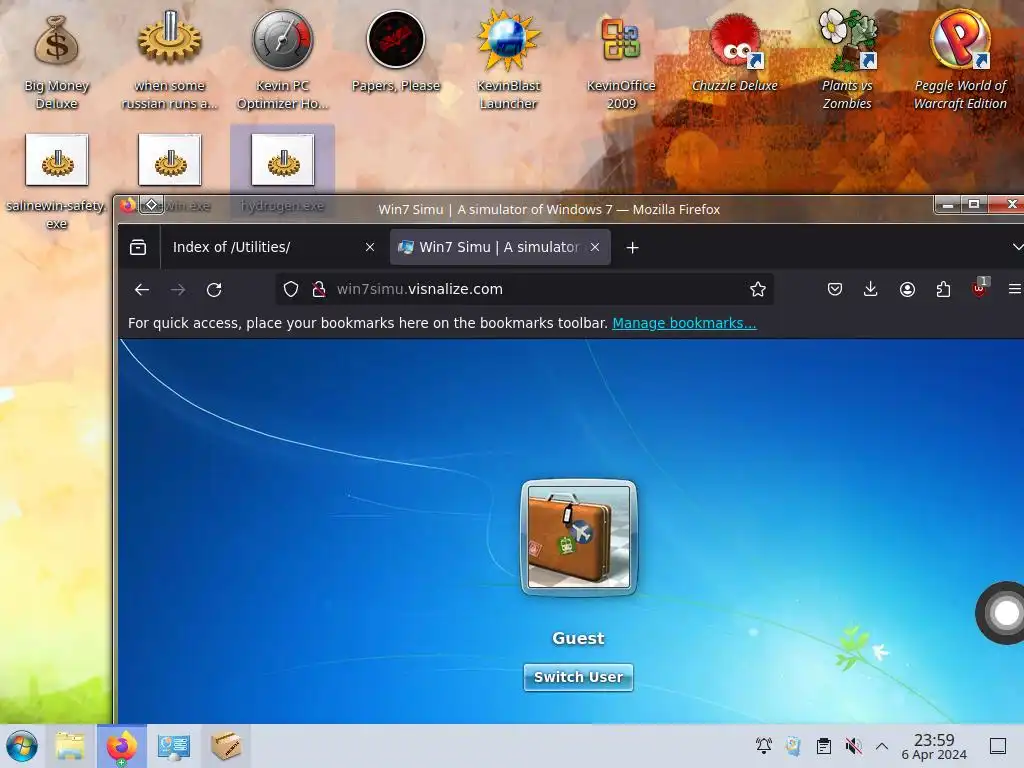This screenshot has width=1024, height=768.
Task: Launch KevinOffice 2009 desktop icon
Action: 621,61
